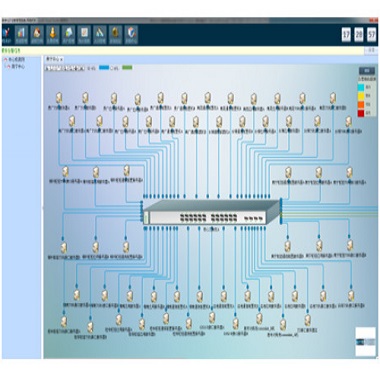Screen dimensions: 380x380
Task: Click the dark button above the color legend
Action: point(367,71)
